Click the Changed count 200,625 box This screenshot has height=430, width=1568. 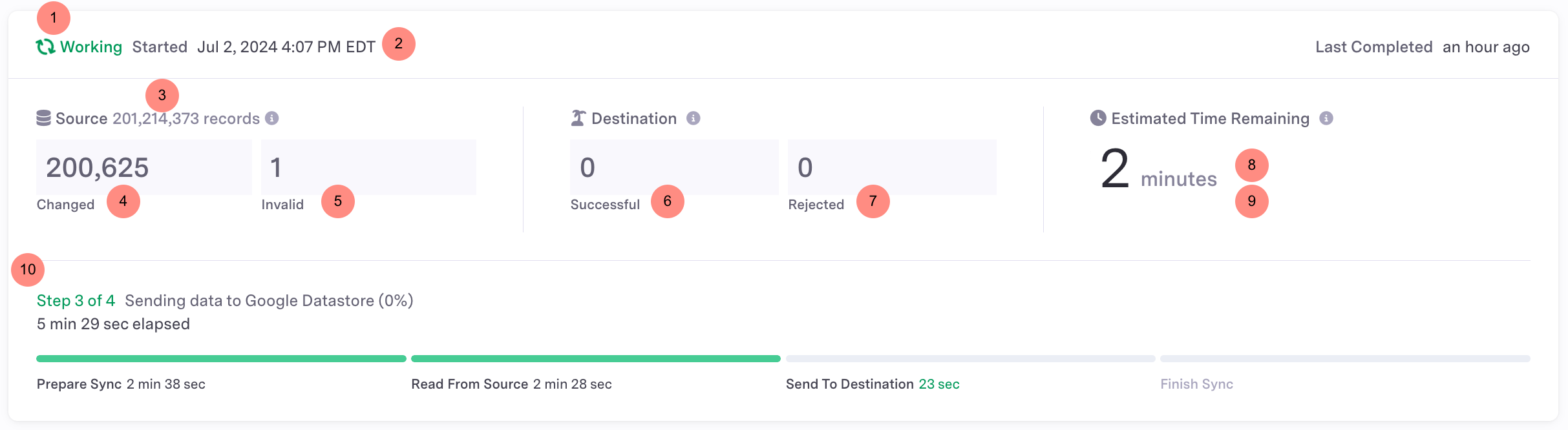coord(143,167)
